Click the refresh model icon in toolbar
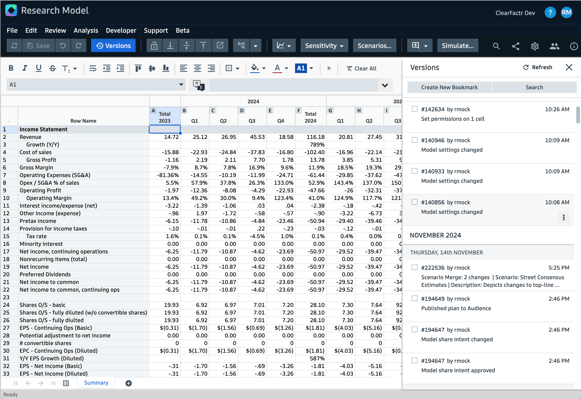This screenshot has height=399, width=581. pos(14,46)
